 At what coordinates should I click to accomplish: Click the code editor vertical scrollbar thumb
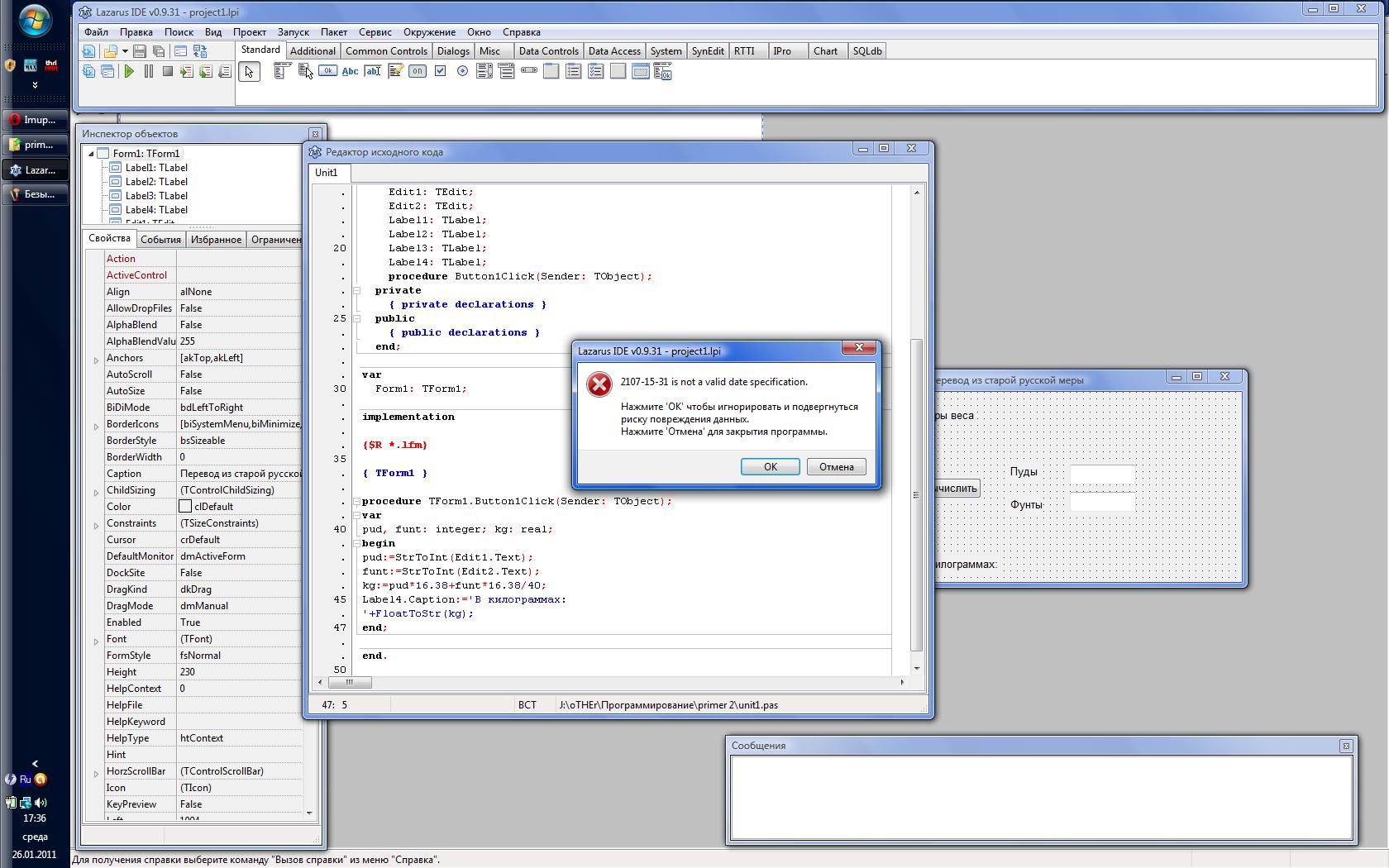pos(916,495)
